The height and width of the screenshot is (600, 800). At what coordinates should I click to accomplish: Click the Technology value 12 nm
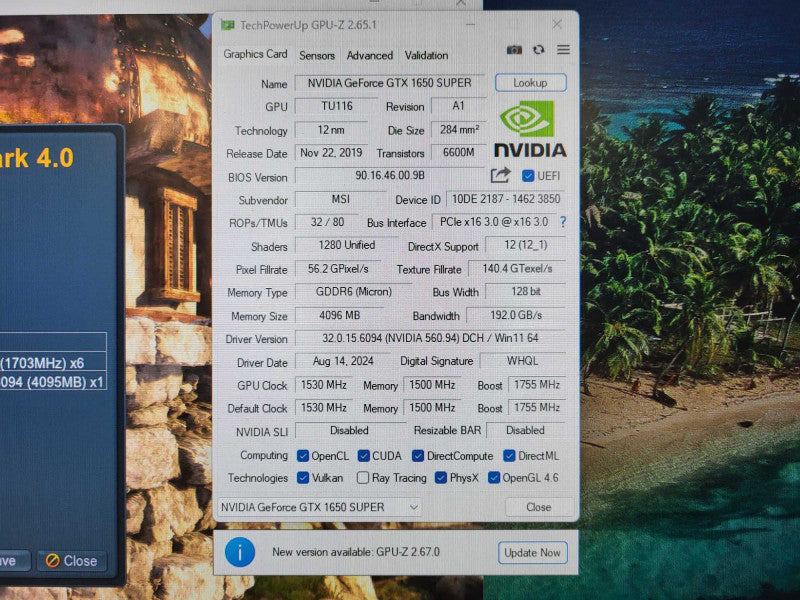tap(331, 130)
